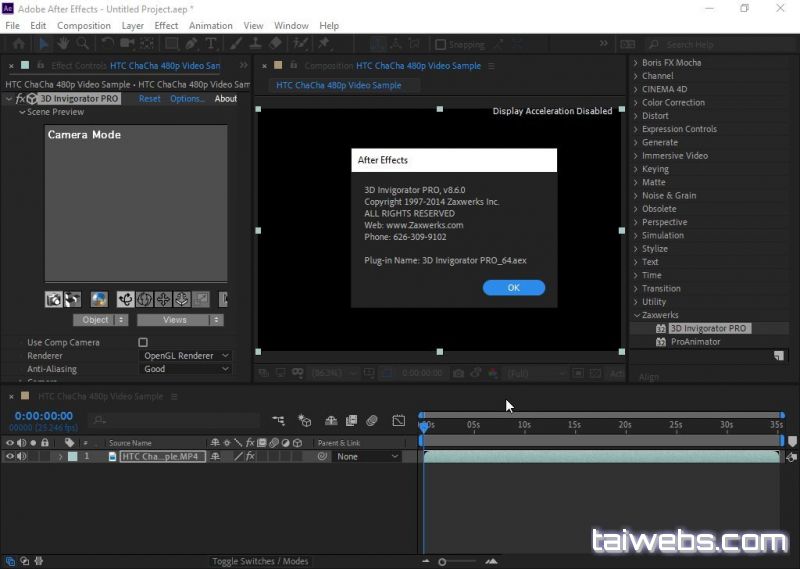Select ProAnimator effect under Zaxwerks
The height and width of the screenshot is (569, 800).
[x=695, y=341]
